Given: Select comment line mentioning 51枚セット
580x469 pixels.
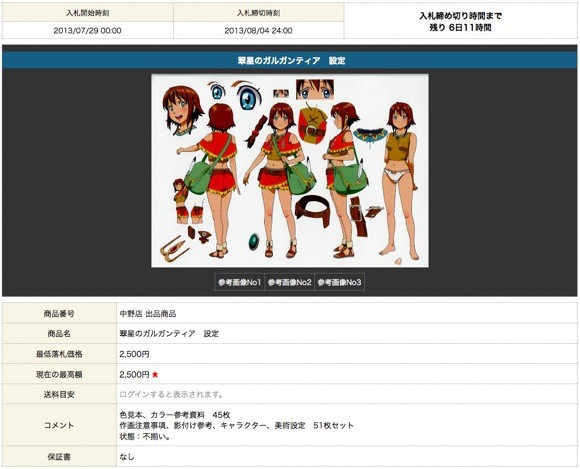Looking at the screenshot, I should point(236,425).
